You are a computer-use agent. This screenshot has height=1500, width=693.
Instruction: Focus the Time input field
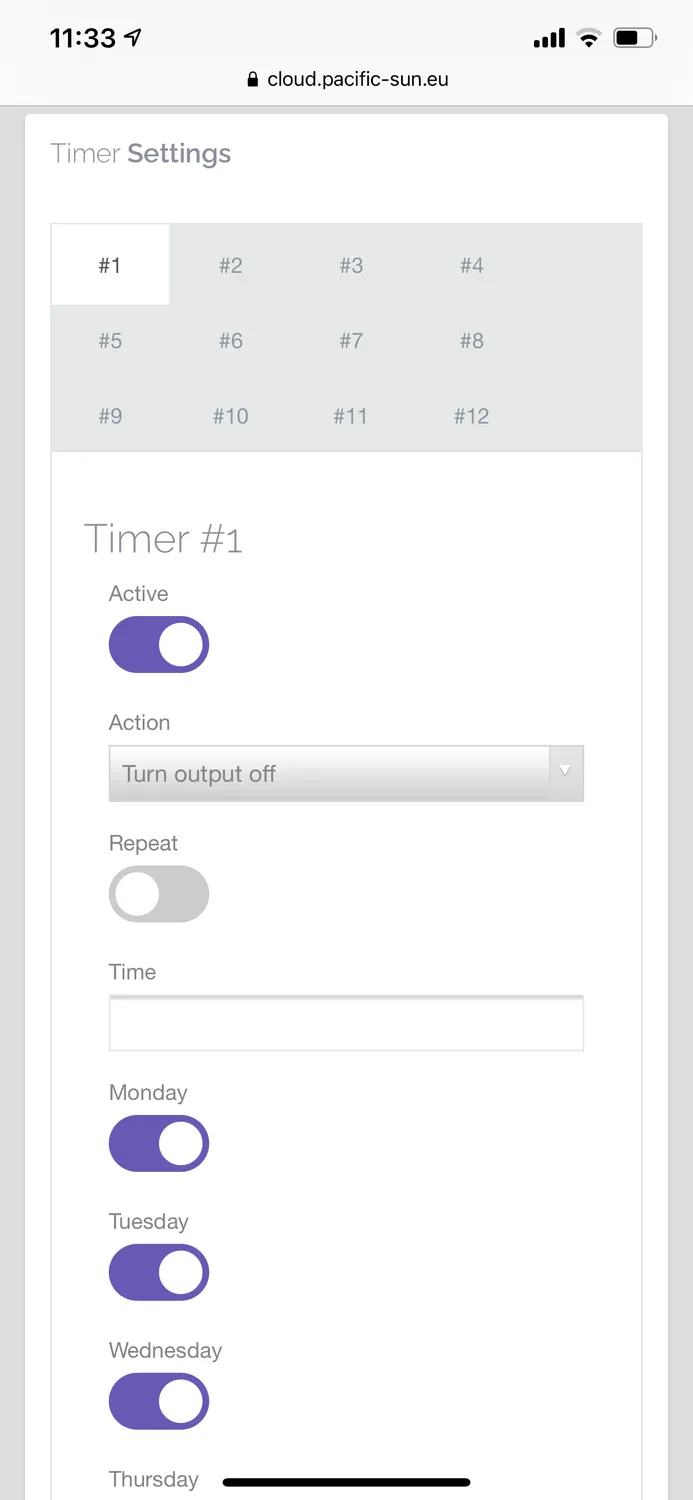click(346, 1023)
